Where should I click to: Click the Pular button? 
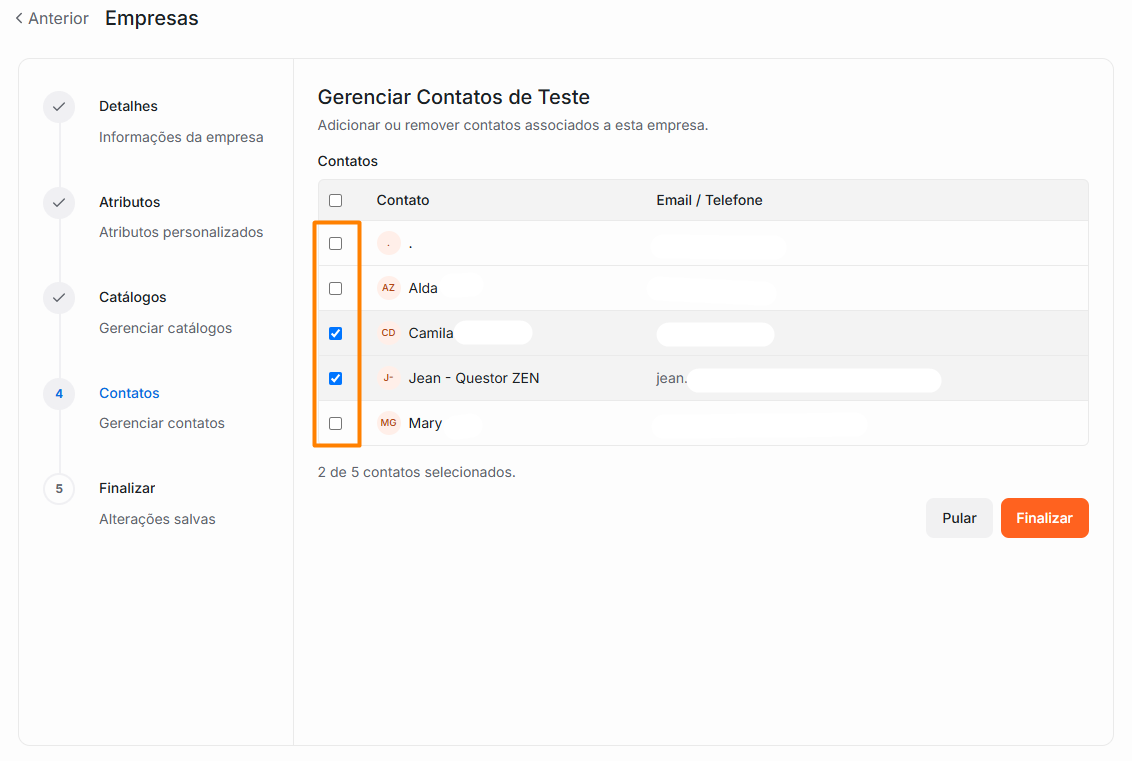(959, 518)
